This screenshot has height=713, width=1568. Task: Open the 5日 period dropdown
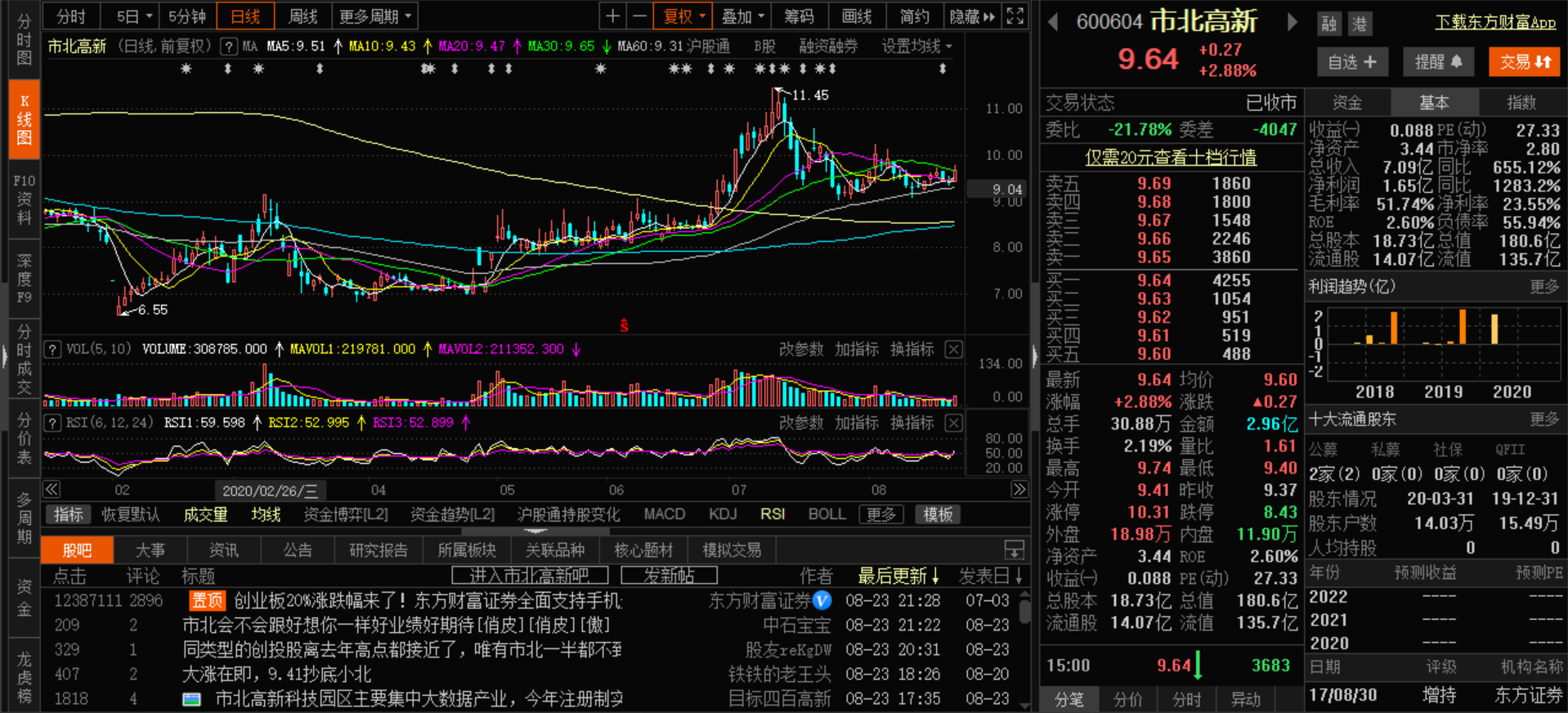coord(135,16)
